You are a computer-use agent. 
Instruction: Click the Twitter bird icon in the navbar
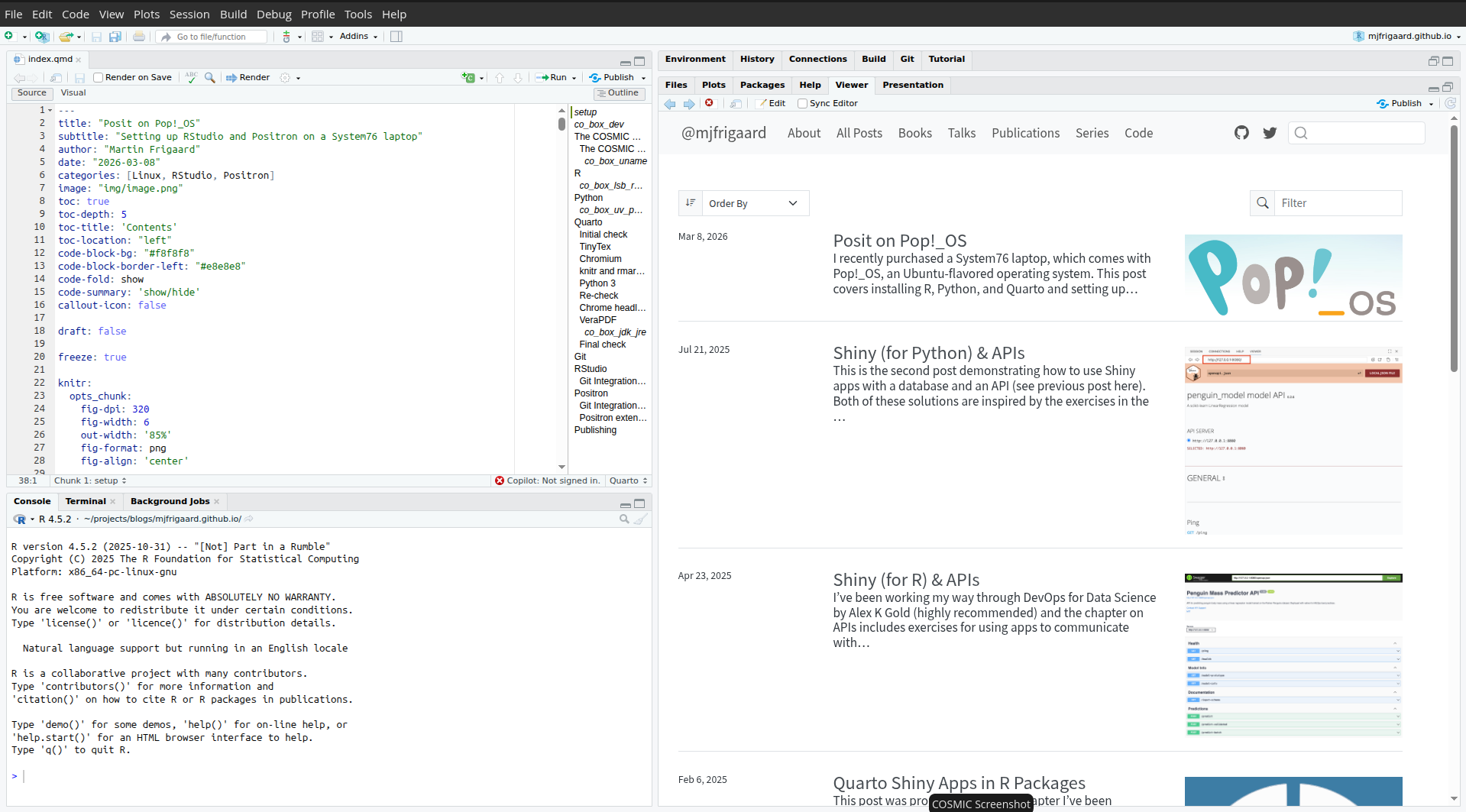pyautogui.click(x=1270, y=133)
